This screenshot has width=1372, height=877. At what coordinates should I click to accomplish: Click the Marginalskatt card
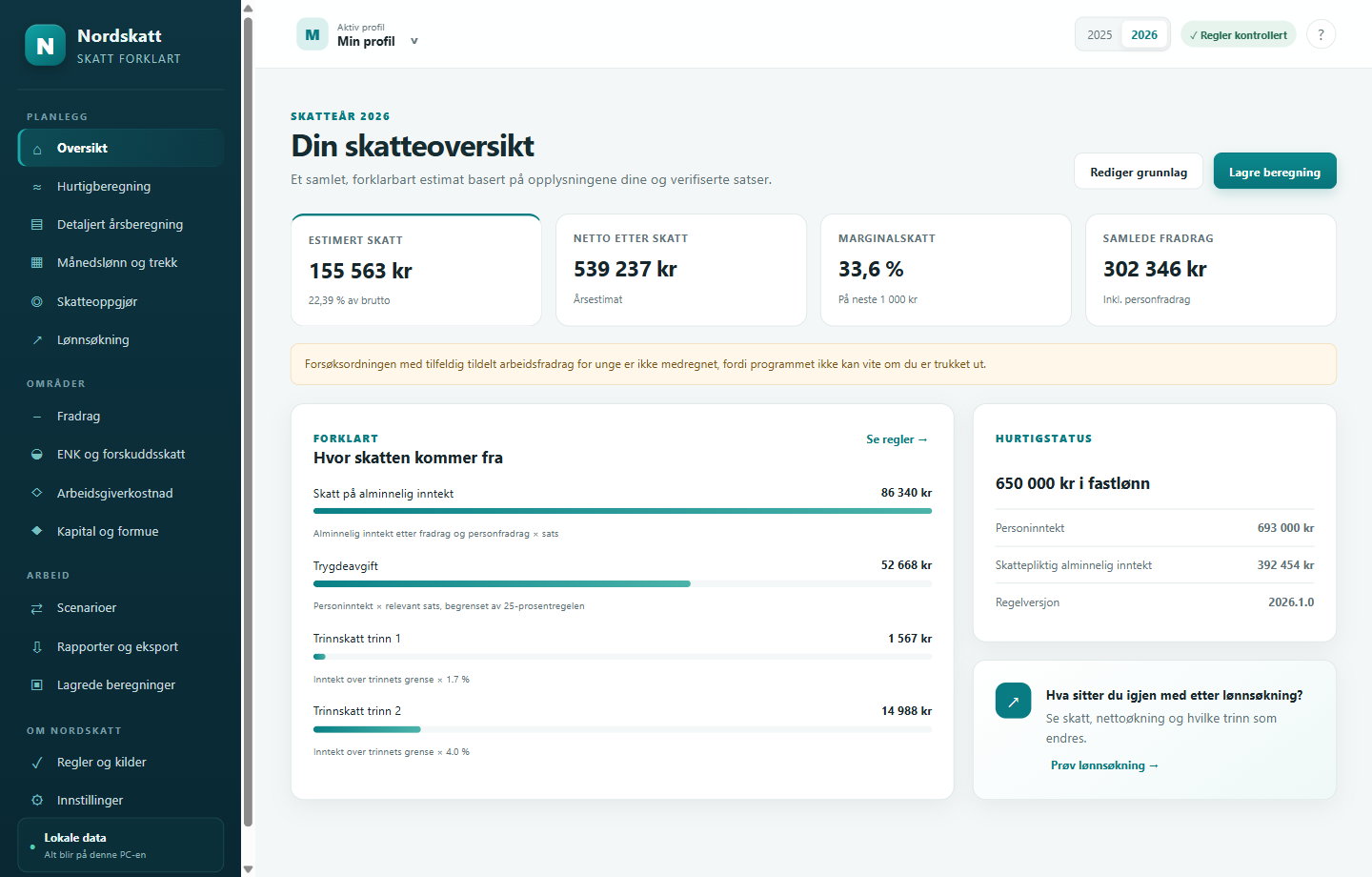click(946, 270)
